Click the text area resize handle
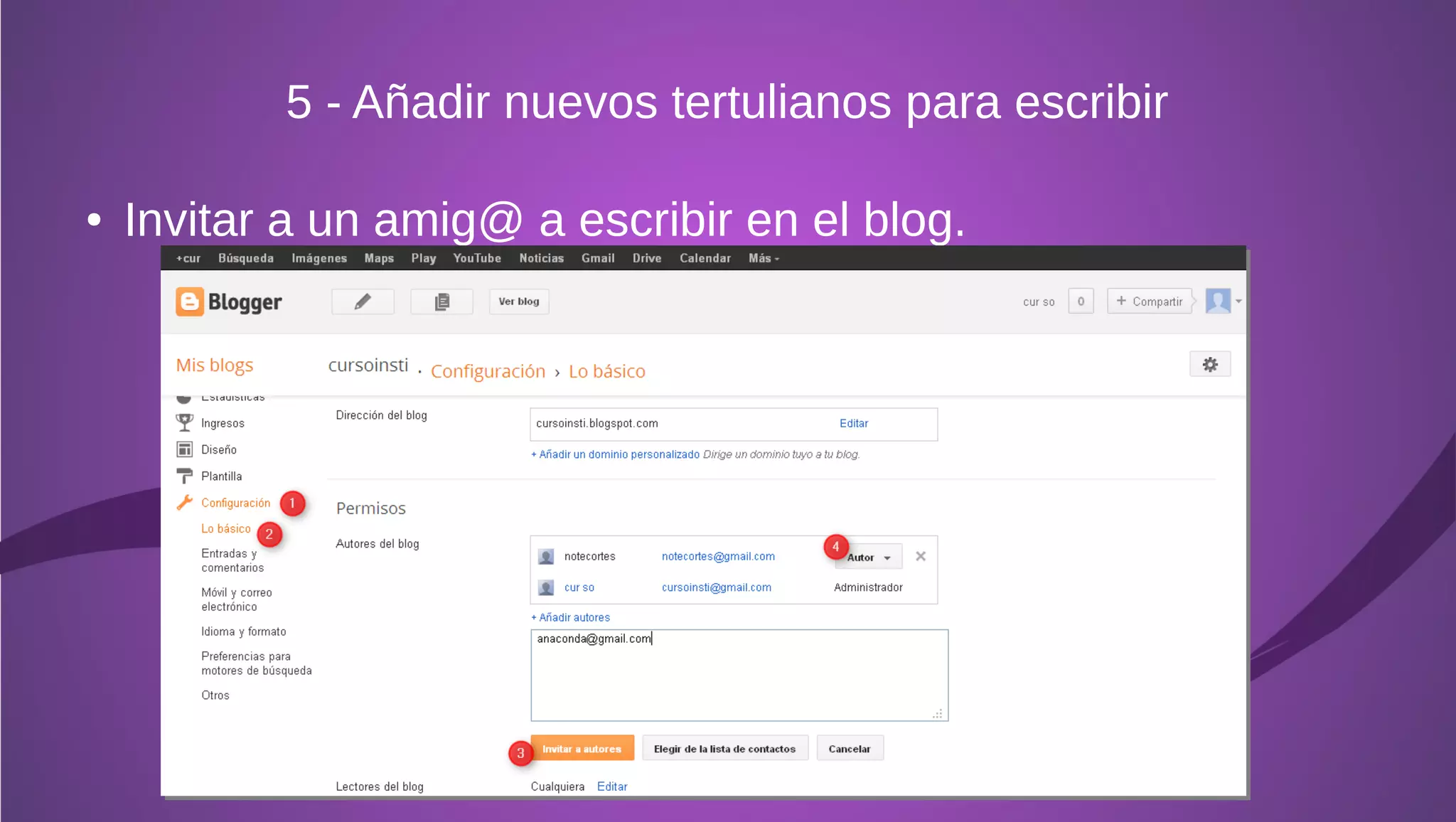The image size is (1456, 822). [x=938, y=713]
